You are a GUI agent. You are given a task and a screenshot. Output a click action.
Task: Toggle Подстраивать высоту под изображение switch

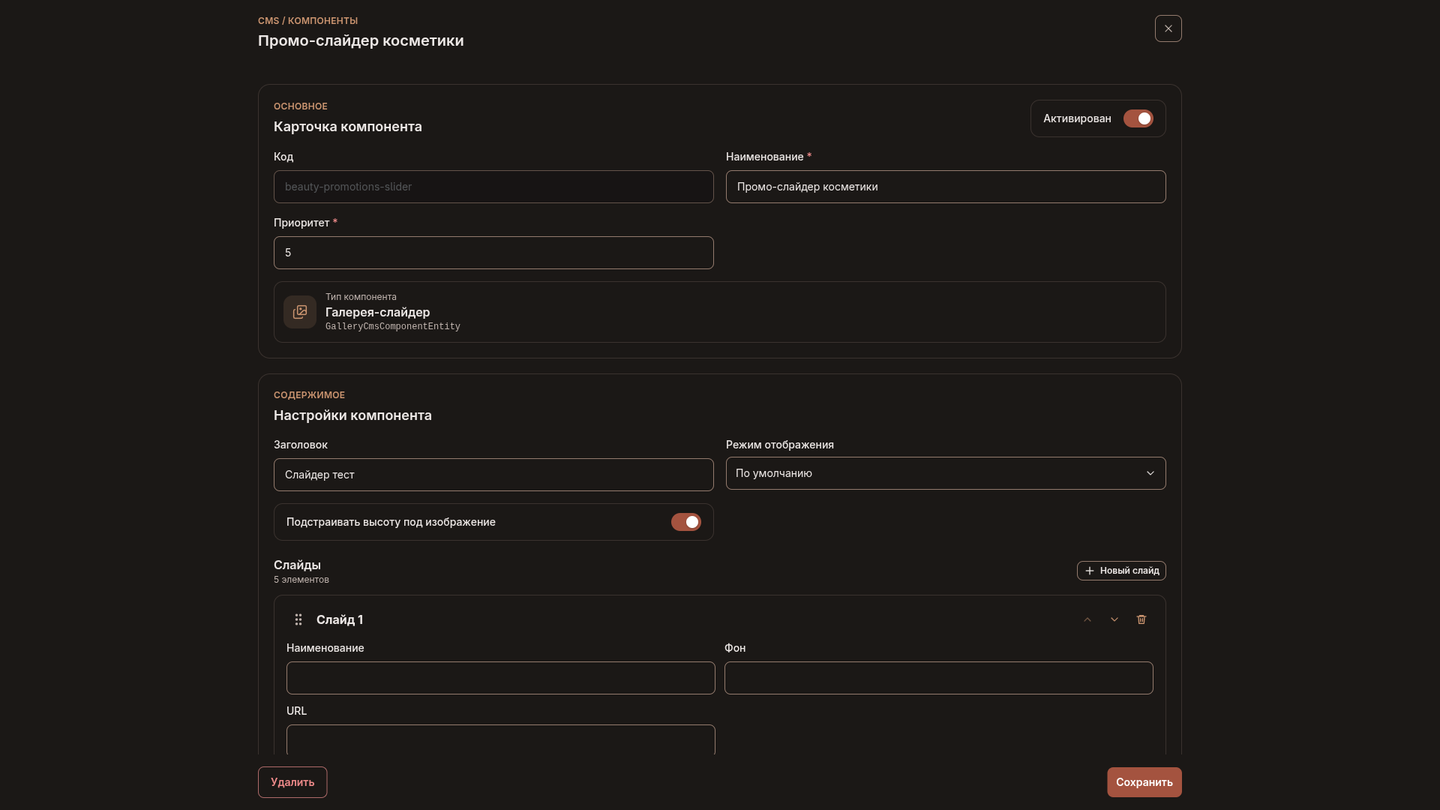[686, 522]
